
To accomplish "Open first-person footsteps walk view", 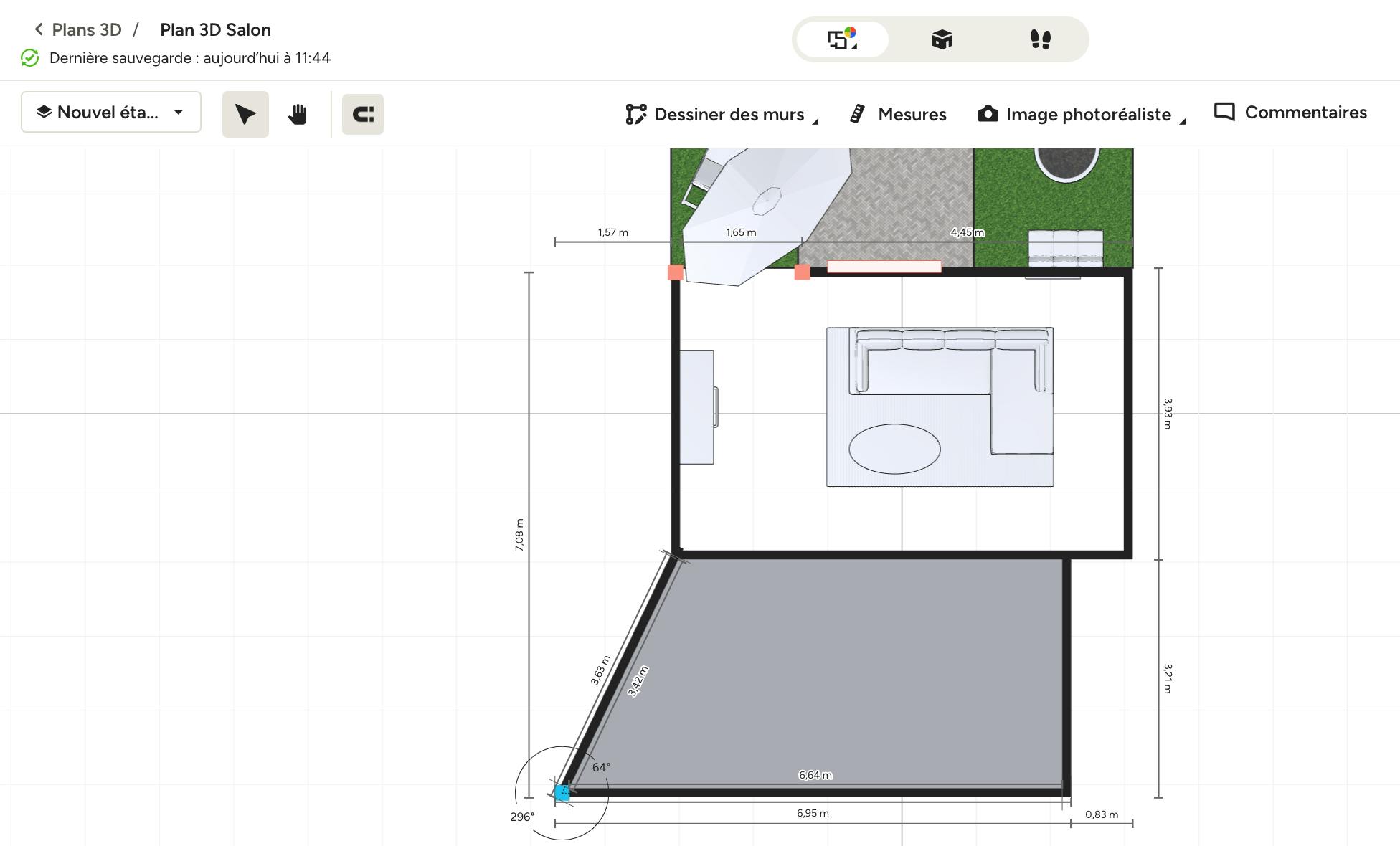I will point(1040,39).
